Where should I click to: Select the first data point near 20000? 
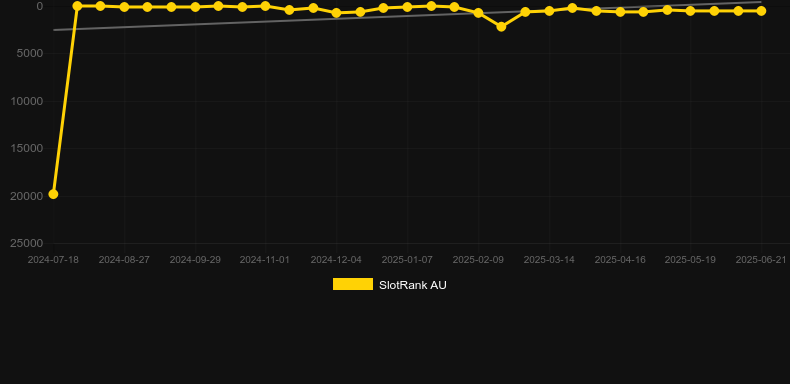click(53, 194)
